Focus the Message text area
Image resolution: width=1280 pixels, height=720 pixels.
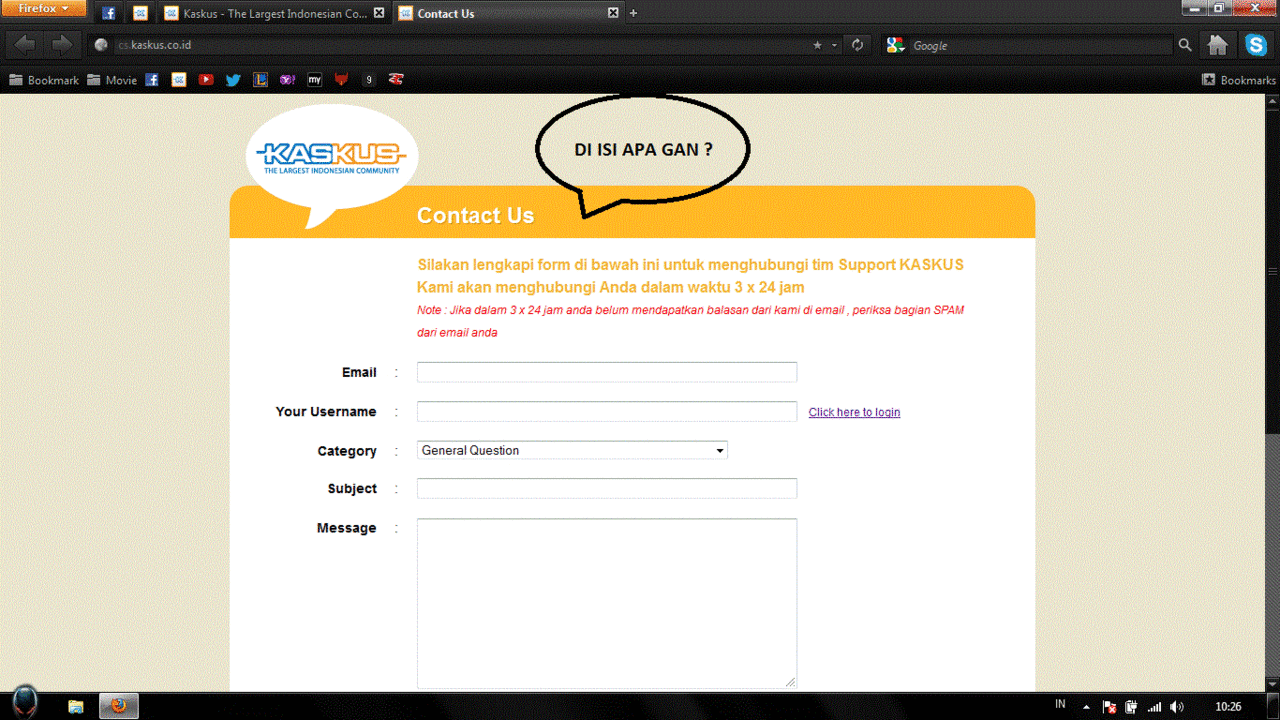click(x=606, y=603)
